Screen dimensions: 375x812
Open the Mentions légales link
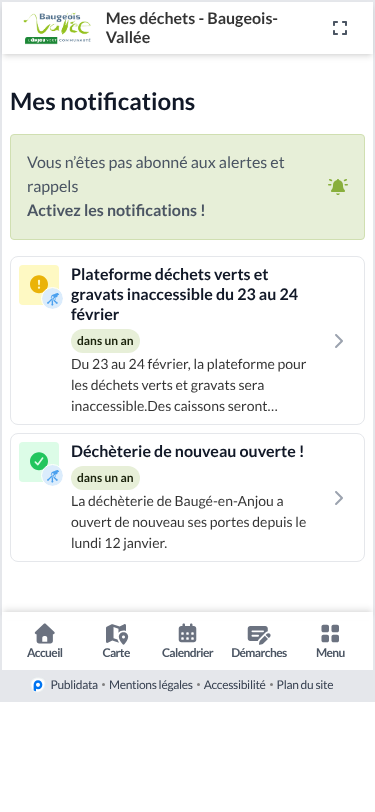pyautogui.click(x=151, y=685)
